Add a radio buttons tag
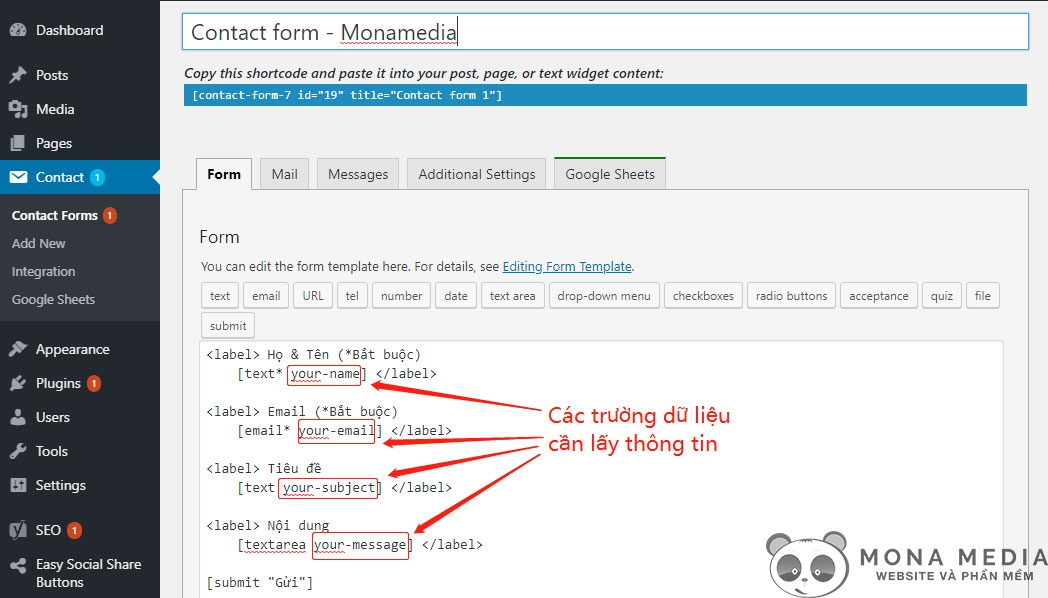 [791, 296]
